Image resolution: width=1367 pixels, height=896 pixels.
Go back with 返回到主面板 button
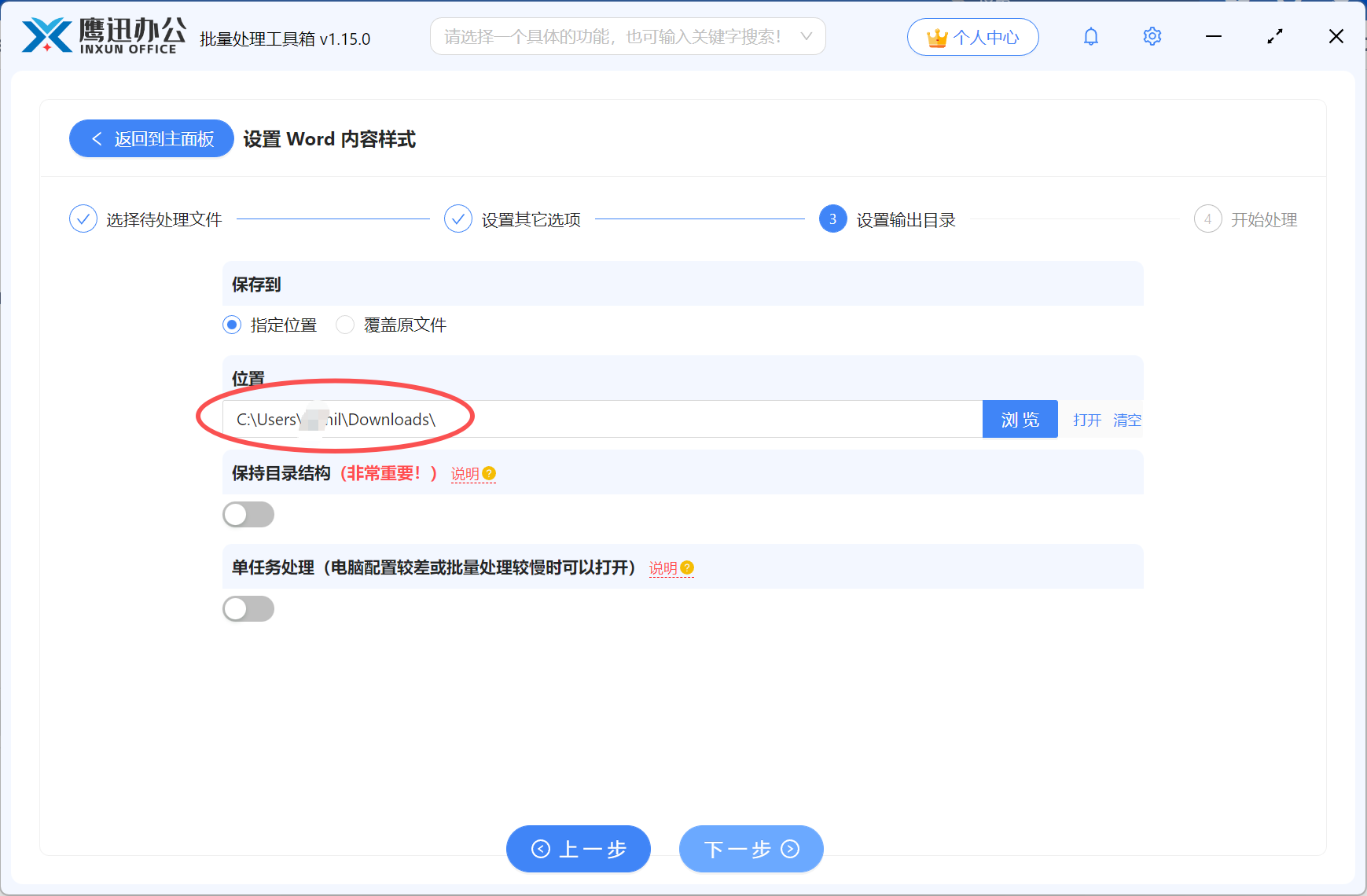pos(152,138)
